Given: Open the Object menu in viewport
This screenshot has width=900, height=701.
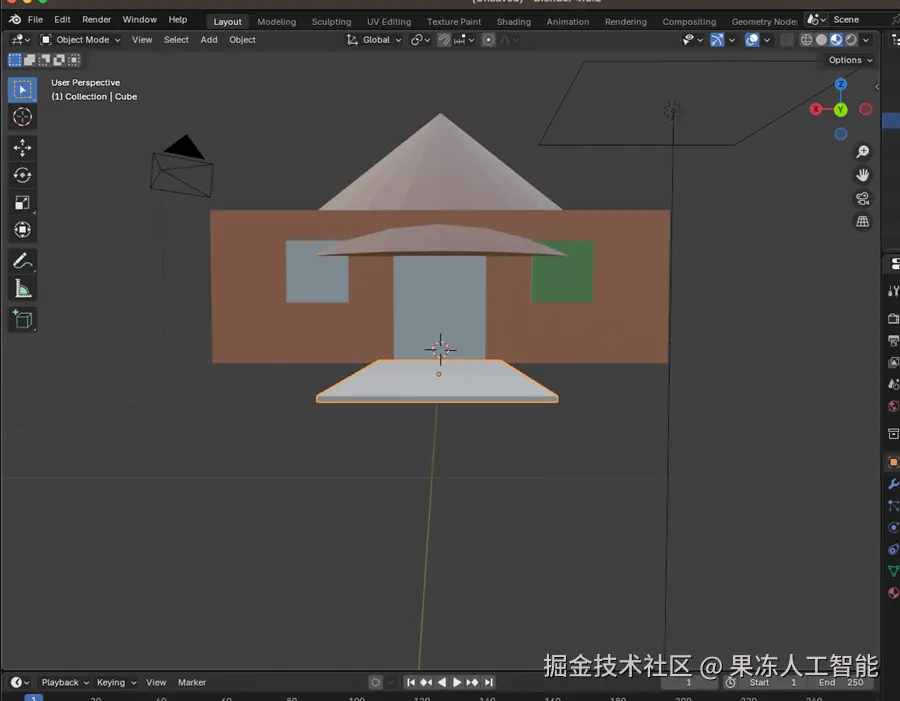Looking at the screenshot, I should (x=242, y=40).
